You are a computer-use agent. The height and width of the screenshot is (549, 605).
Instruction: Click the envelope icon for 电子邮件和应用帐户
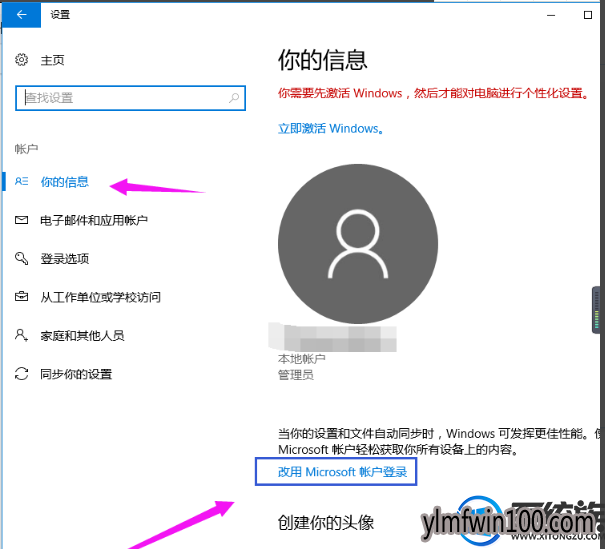click(x=22, y=220)
